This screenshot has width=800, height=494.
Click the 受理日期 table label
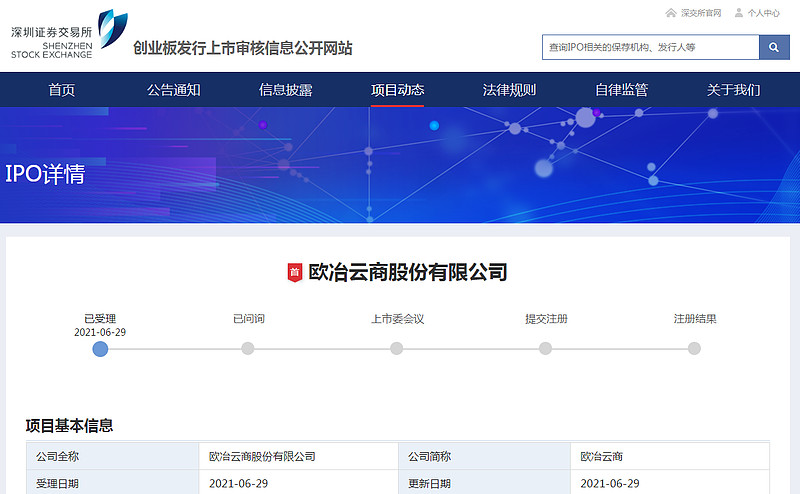pyautogui.click(x=57, y=483)
